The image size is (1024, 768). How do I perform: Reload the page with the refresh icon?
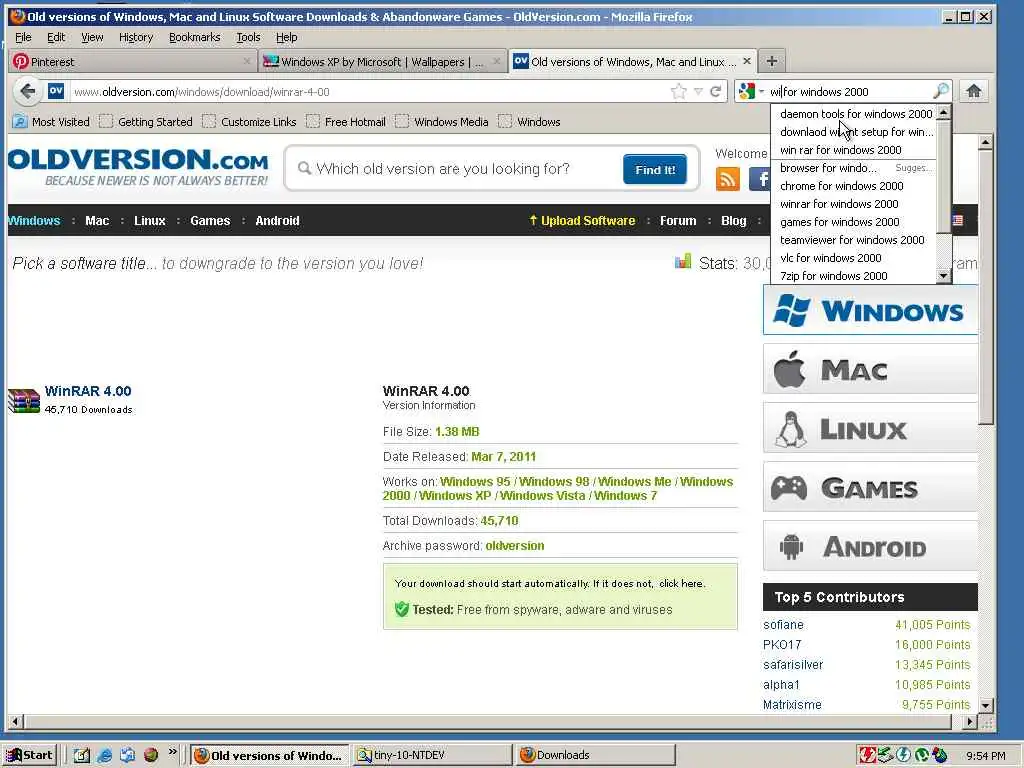pyautogui.click(x=716, y=91)
